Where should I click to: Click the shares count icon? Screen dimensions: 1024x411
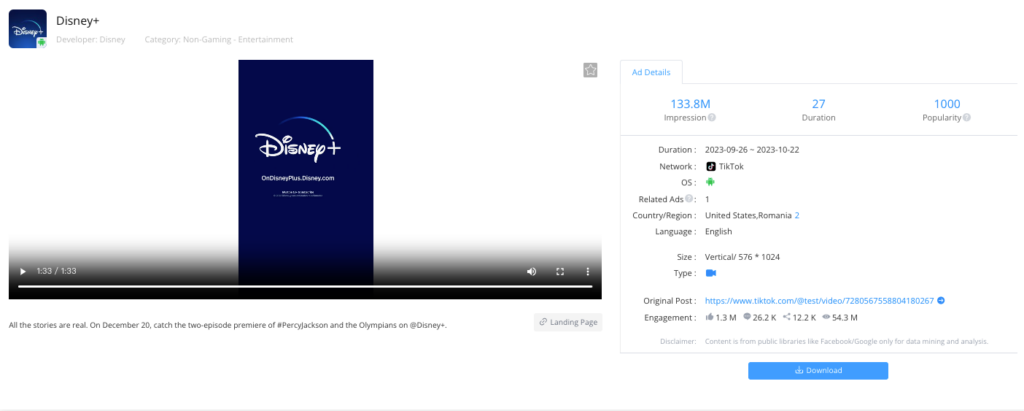(x=786, y=318)
